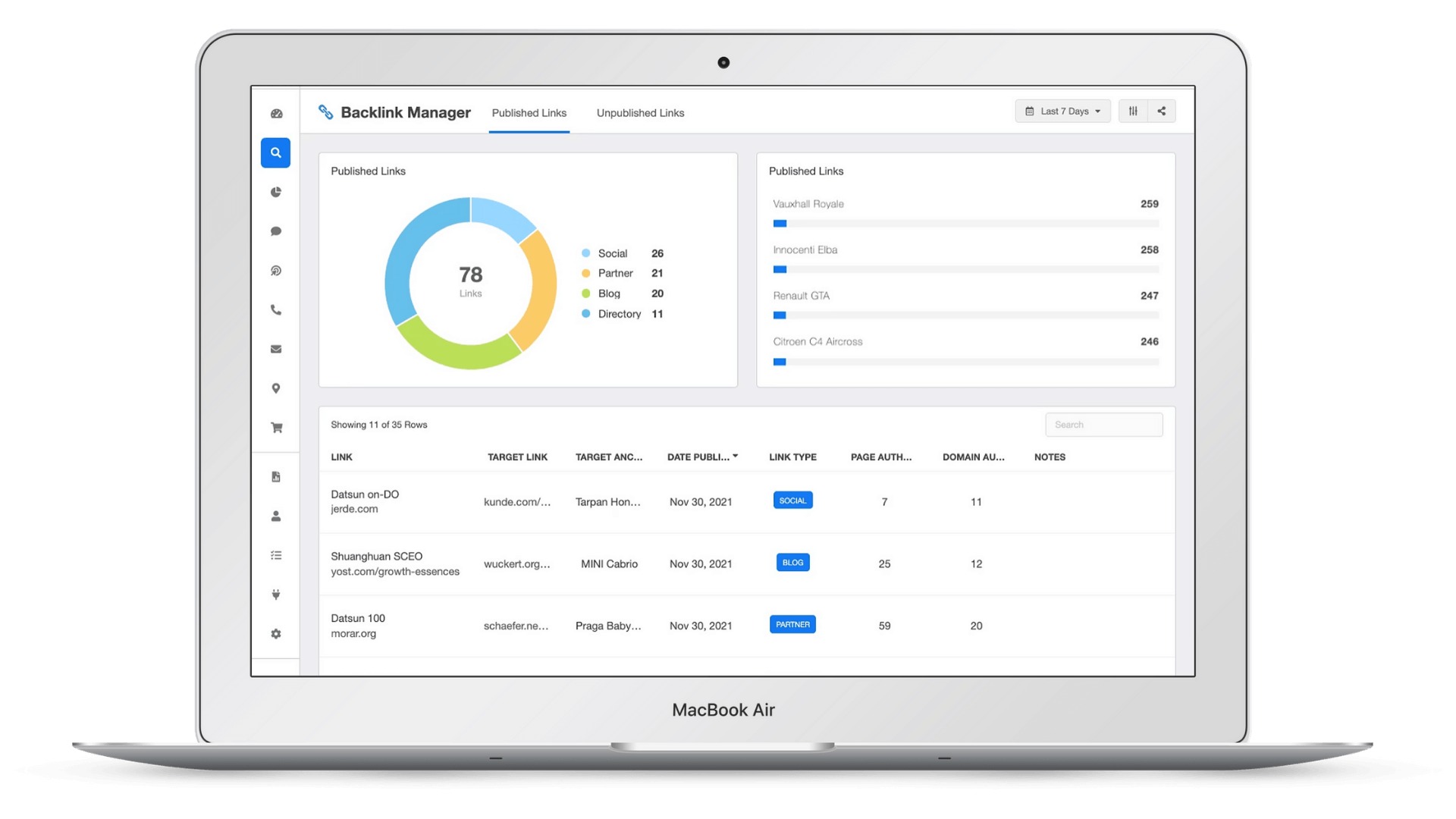Screen dimensions: 1456x819
Task: Click the DOMAIN AU... column header
Action: click(973, 457)
